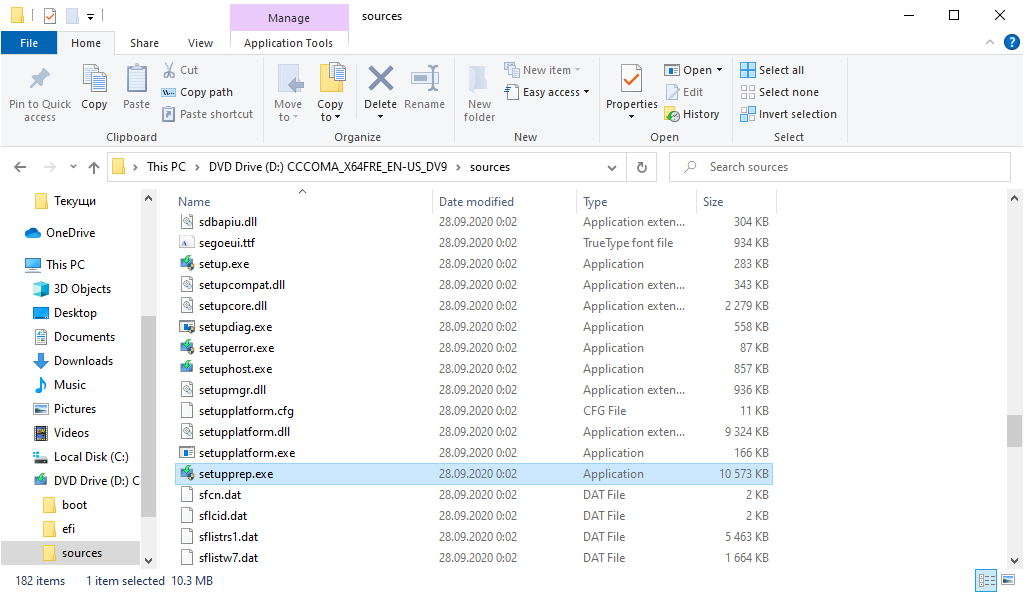The width and height of the screenshot is (1024, 593).
Task: Open file History
Action: click(x=692, y=114)
